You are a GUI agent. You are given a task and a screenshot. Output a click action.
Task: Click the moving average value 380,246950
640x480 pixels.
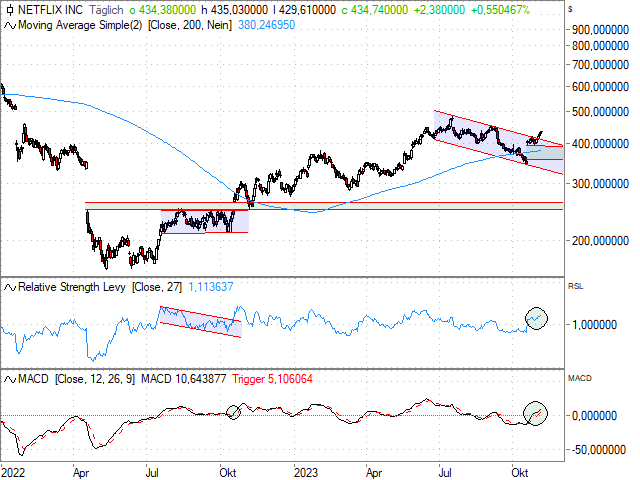pos(267,25)
